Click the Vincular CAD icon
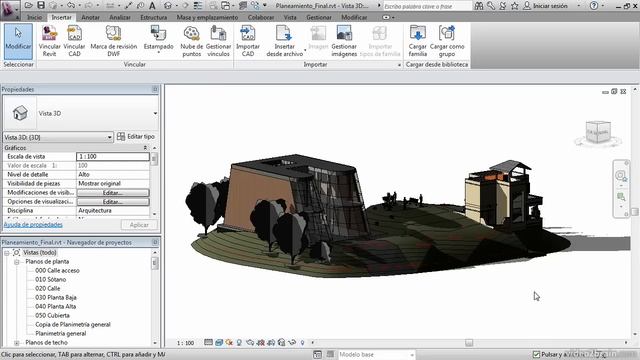Screen dimensions: 640x360 click(x=74, y=41)
